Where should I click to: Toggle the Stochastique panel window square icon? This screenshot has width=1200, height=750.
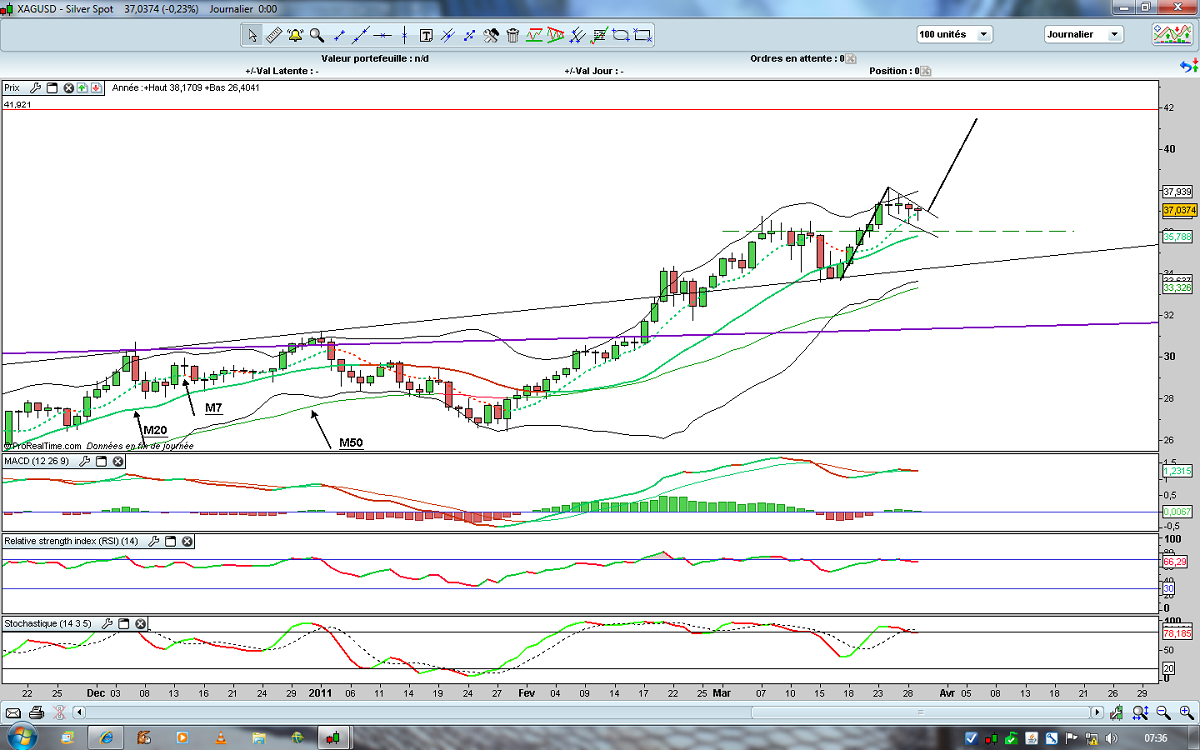tap(124, 623)
